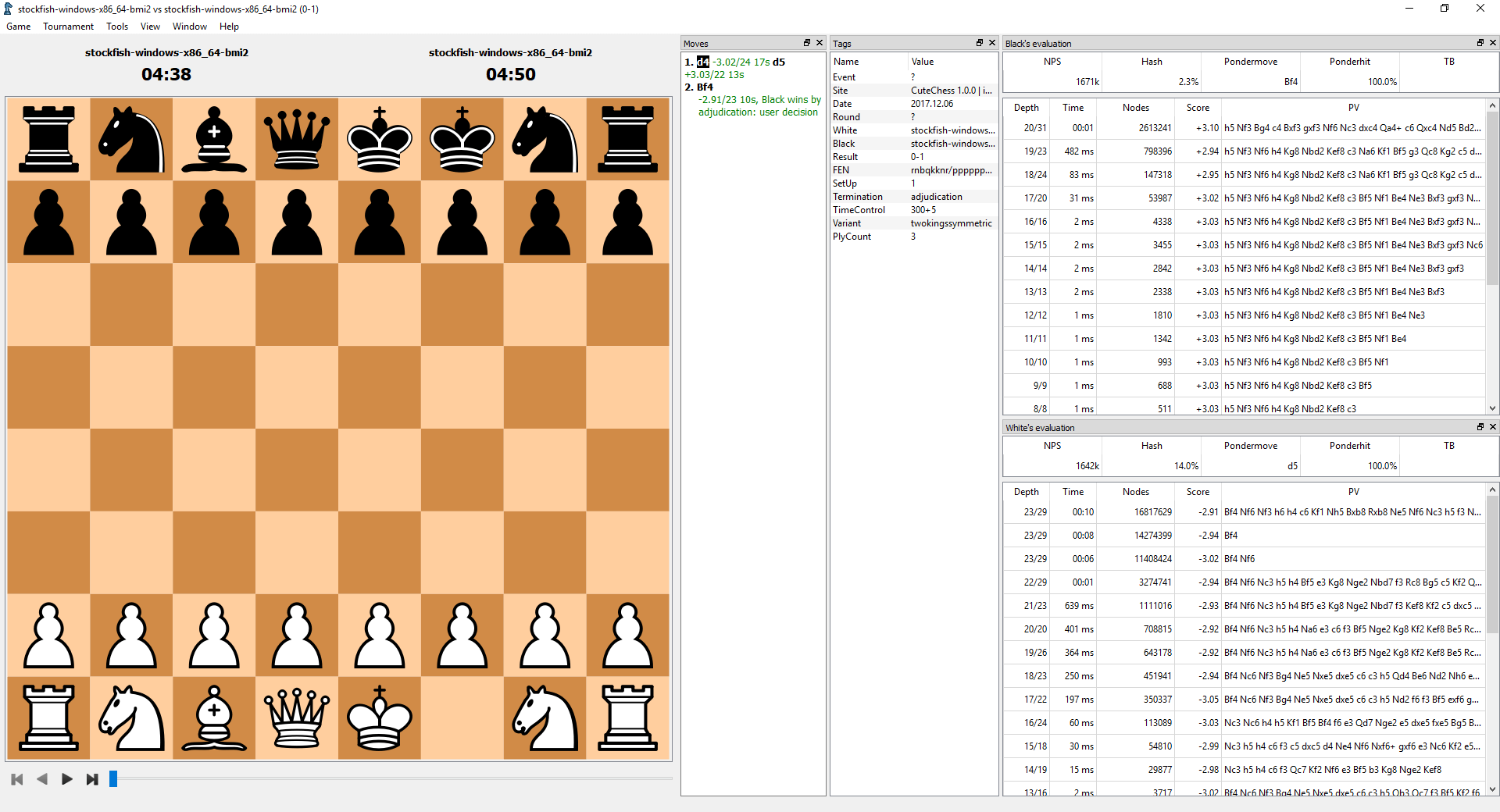Screen dimensions: 1500x812
Task: Open the Tournament menu
Action: coord(68,27)
